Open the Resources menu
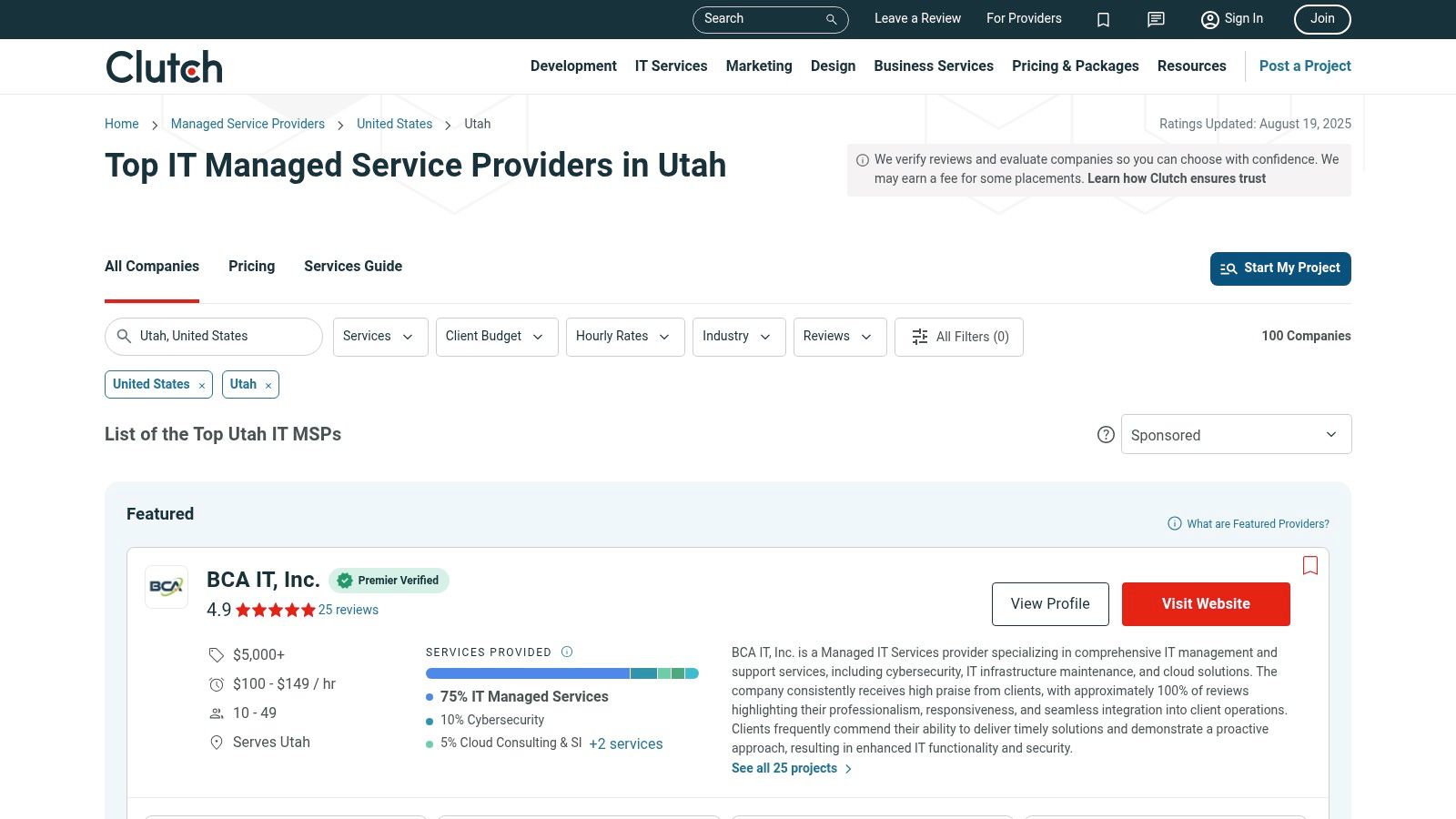Image resolution: width=1456 pixels, height=819 pixels. pyautogui.click(x=1192, y=66)
